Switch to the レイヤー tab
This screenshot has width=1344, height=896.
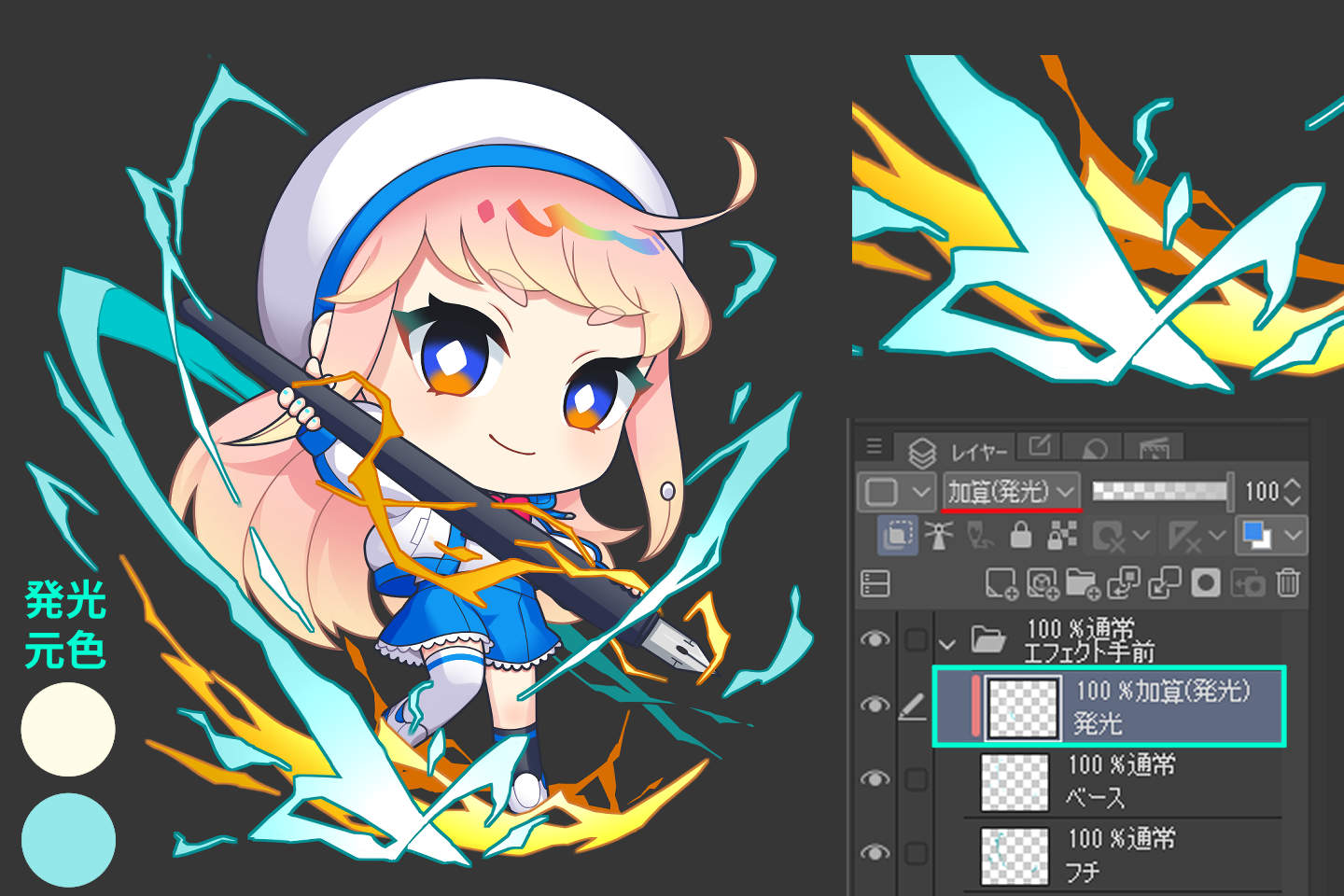point(959,452)
